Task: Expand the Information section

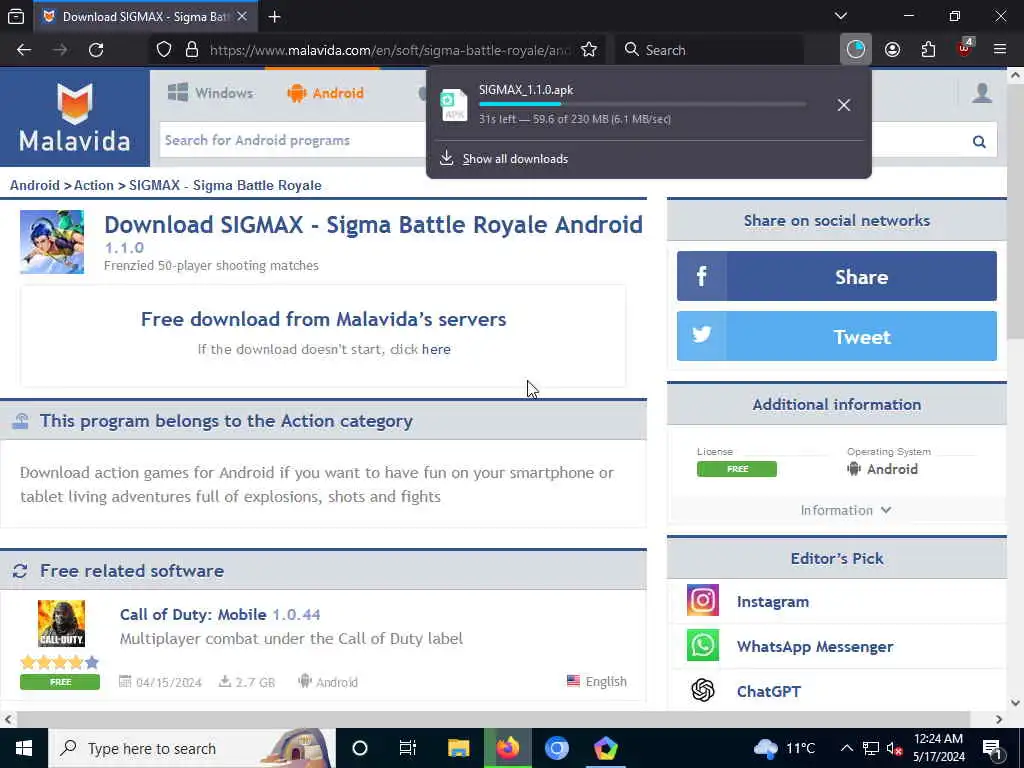Action: (845, 510)
